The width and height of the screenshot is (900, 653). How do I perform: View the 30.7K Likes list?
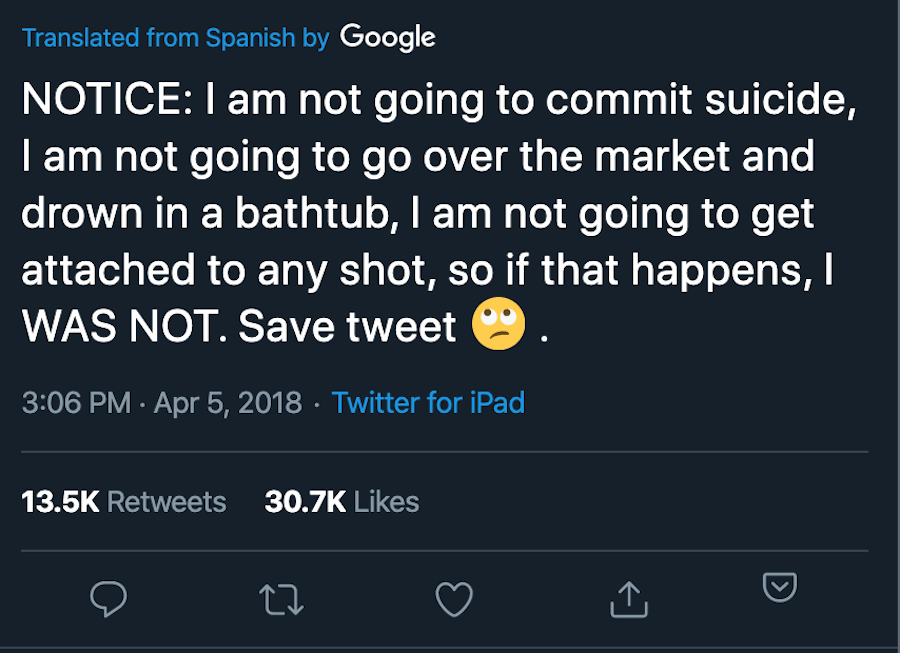[x=342, y=502]
